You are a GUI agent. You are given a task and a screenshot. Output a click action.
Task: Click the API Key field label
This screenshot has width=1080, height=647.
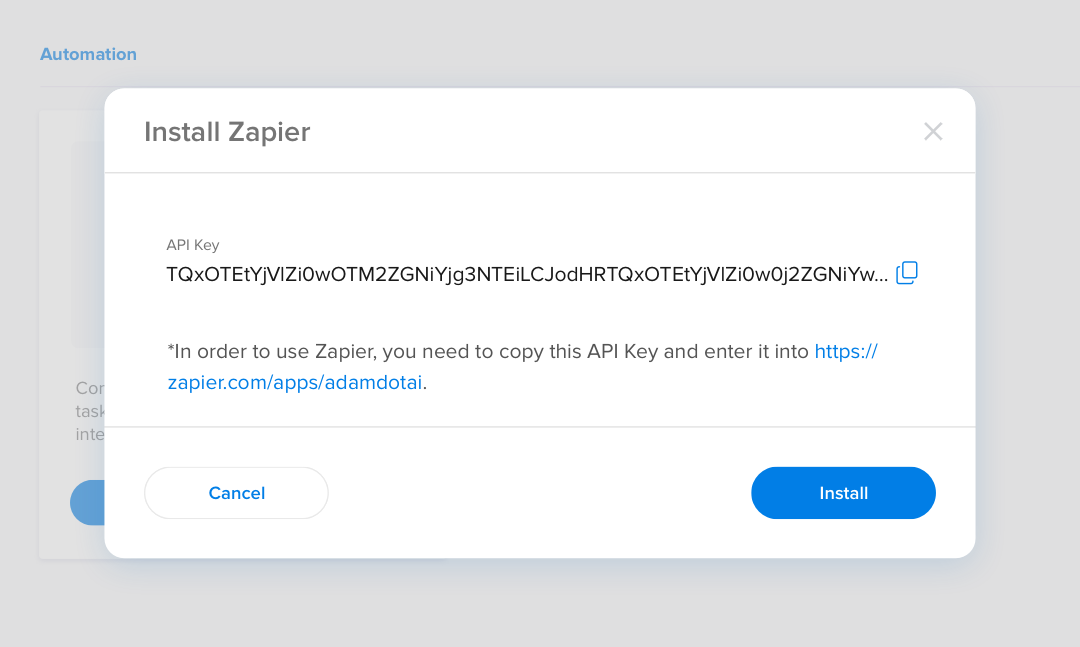click(193, 245)
